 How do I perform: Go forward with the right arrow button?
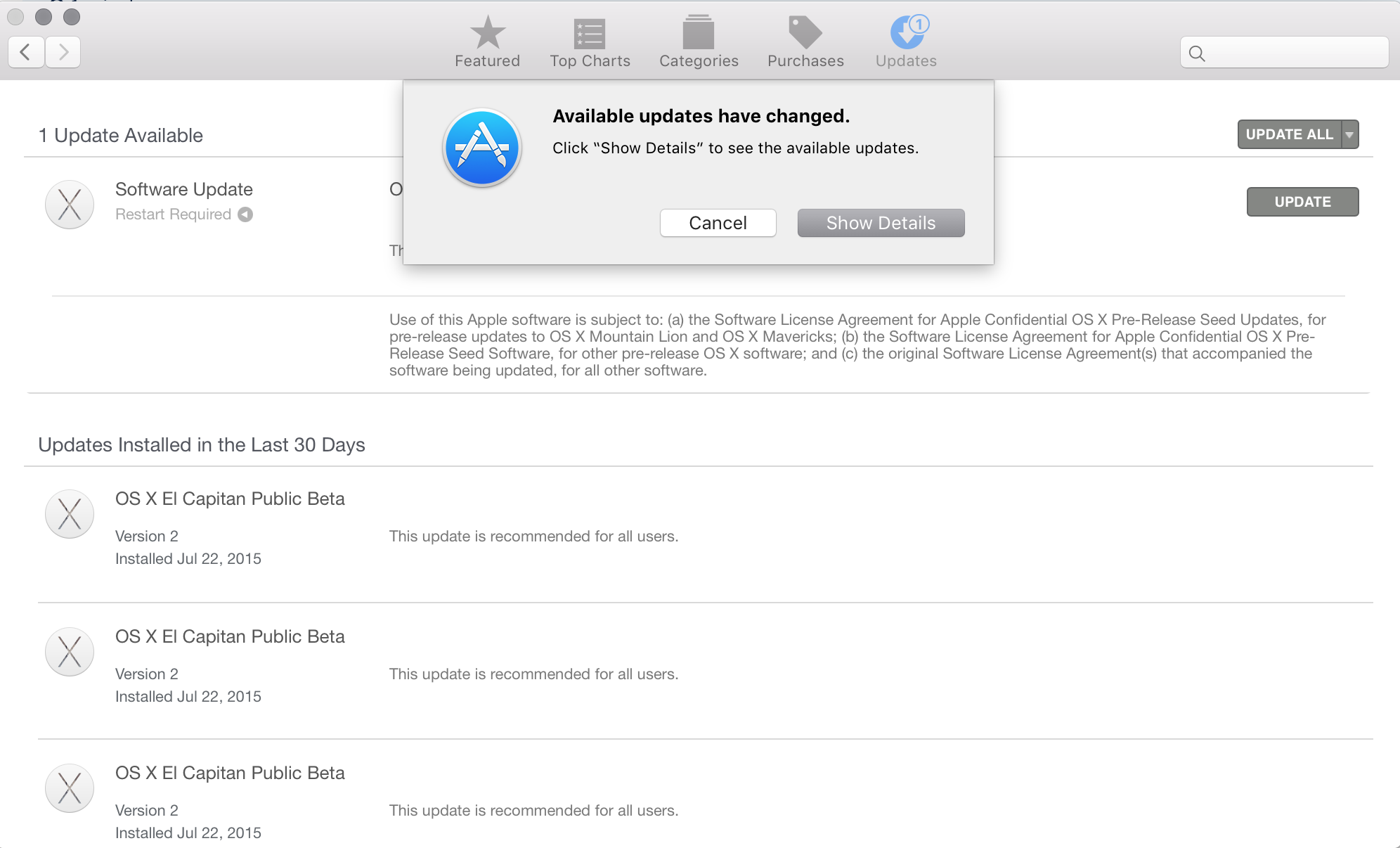coord(63,52)
